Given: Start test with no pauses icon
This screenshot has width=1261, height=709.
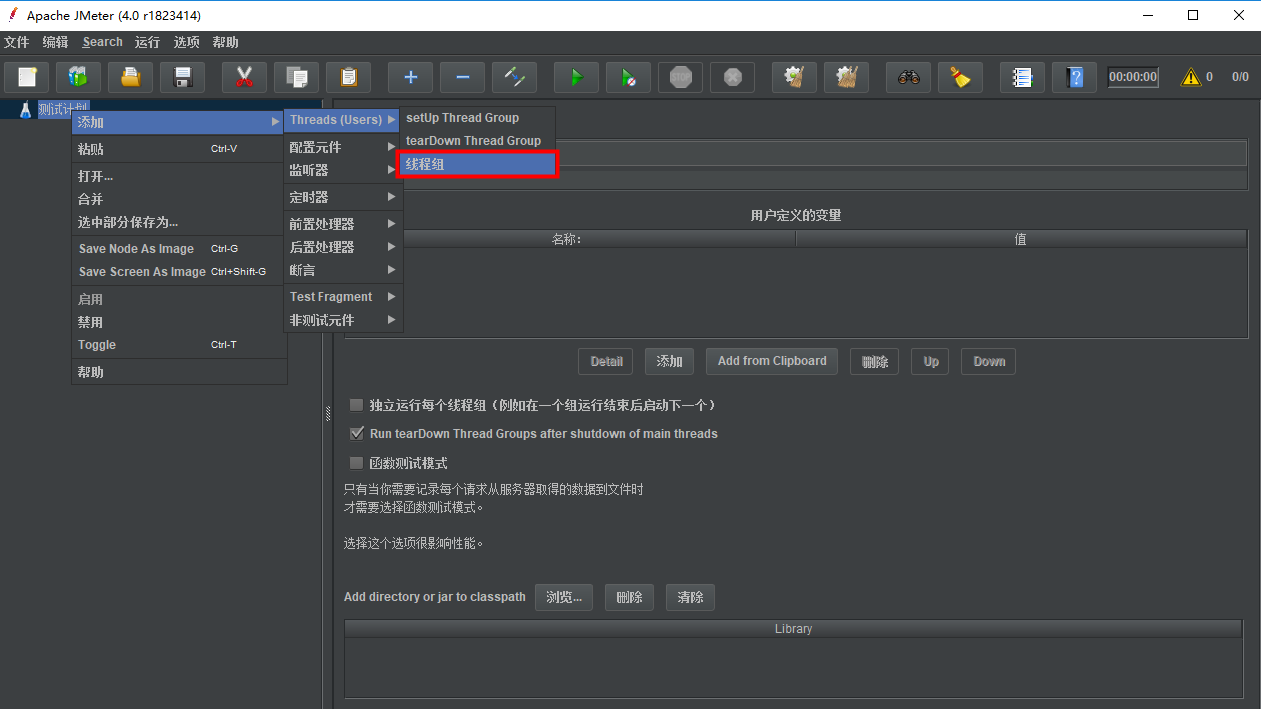Looking at the screenshot, I should 628,77.
